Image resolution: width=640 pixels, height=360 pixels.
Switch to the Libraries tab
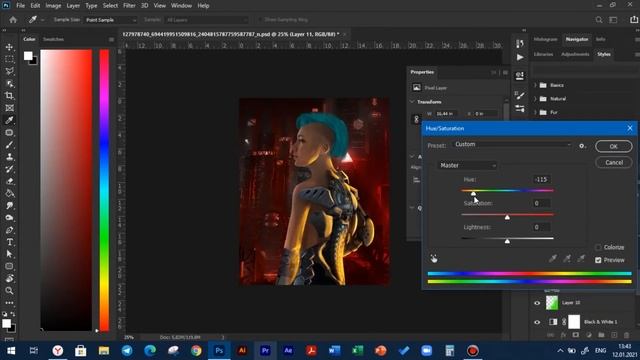(x=543, y=54)
